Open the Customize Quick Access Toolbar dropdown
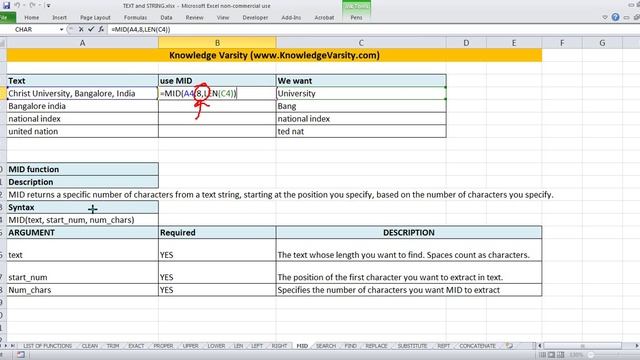 click(x=48, y=6)
